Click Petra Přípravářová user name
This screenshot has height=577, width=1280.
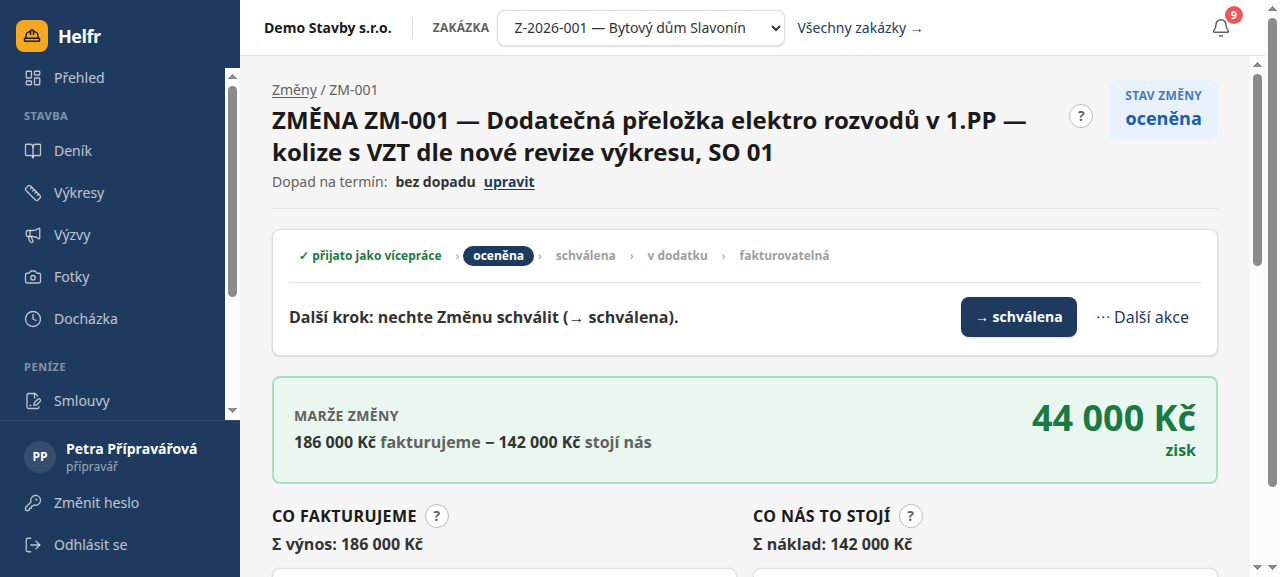tap(131, 449)
